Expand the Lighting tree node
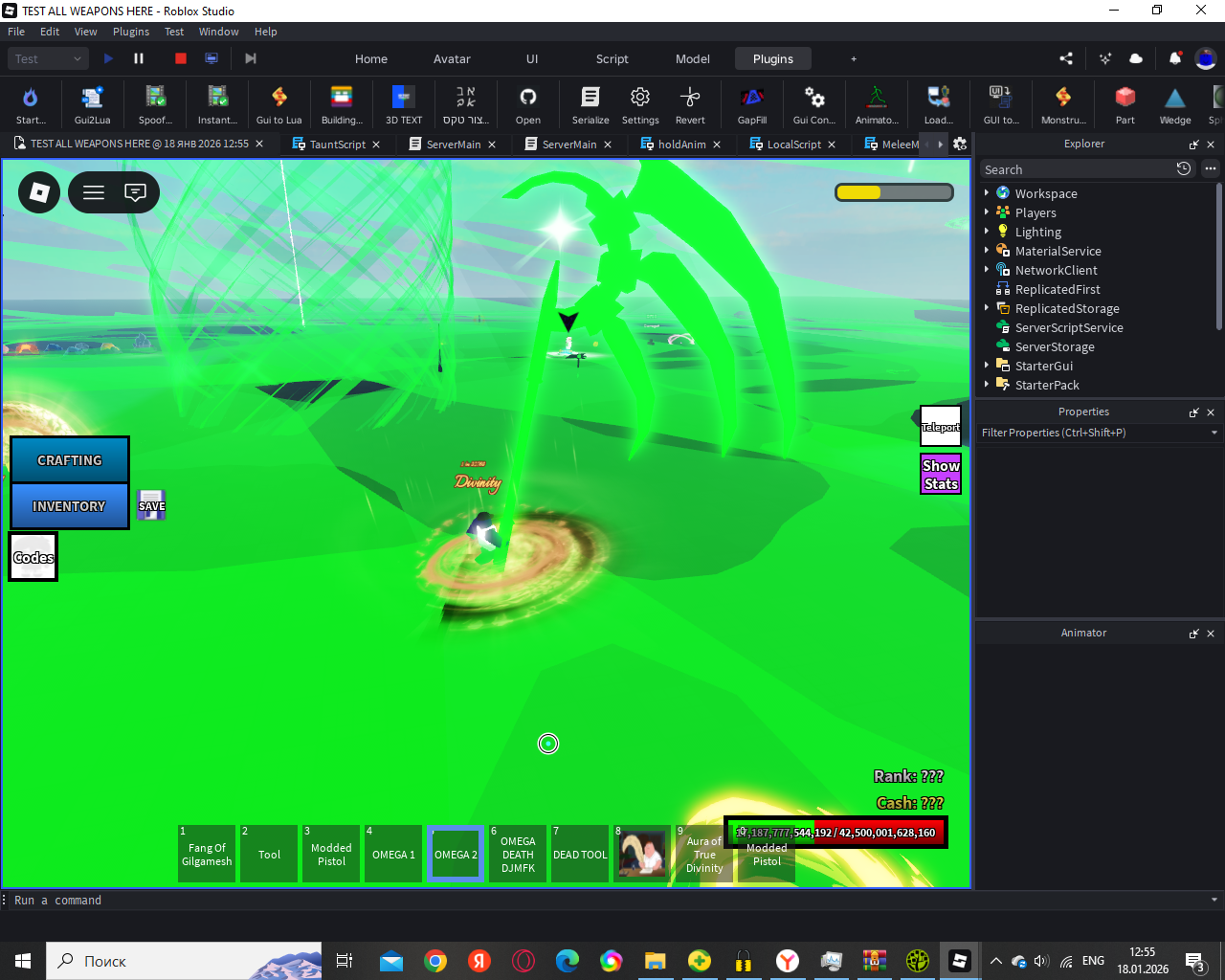Image resolution: width=1225 pixels, height=980 pixels. tap(987, 231)
